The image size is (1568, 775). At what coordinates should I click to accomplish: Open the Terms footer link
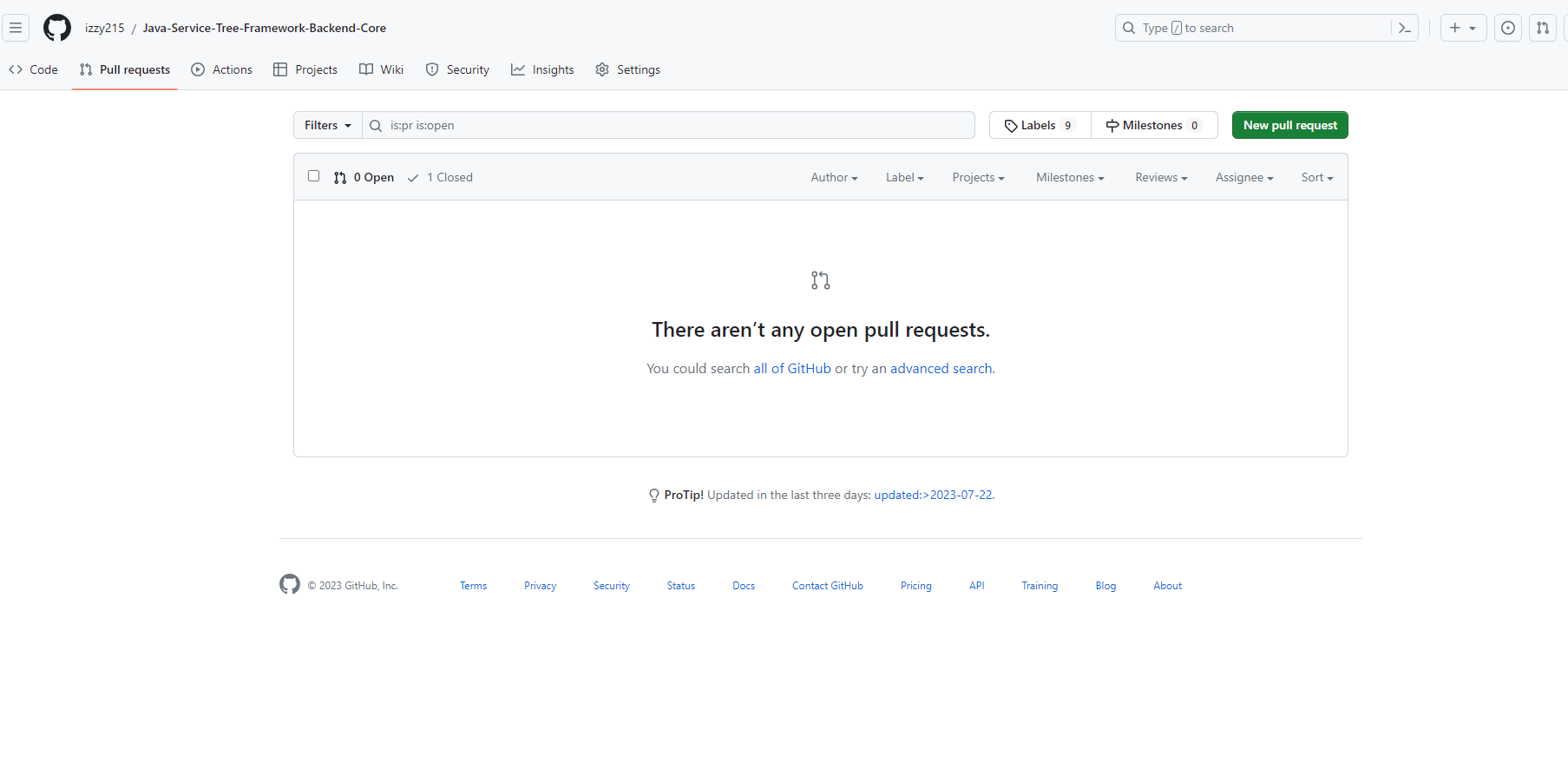pyautogui.click(x=473, y=586)
